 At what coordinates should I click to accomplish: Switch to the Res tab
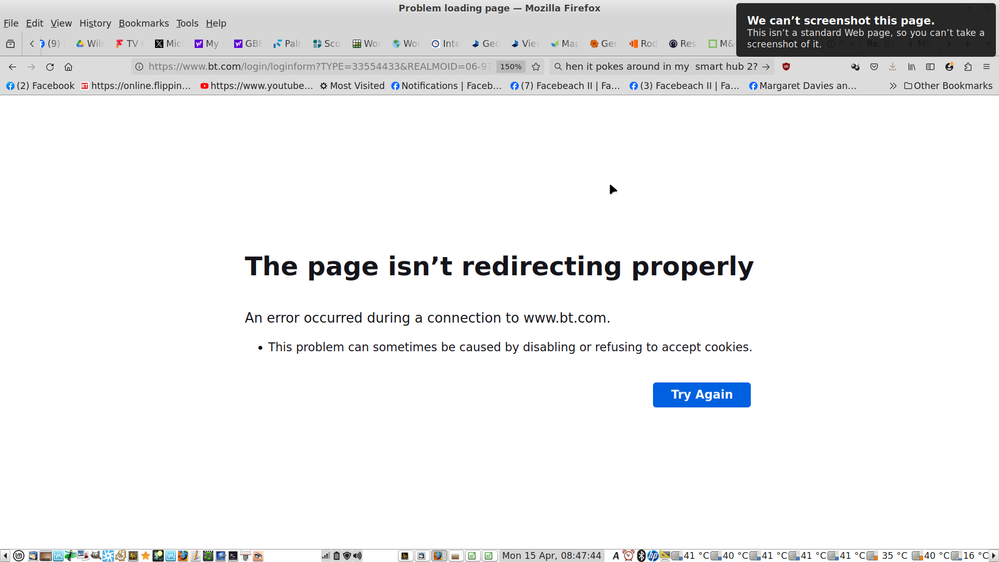point(682,44)
